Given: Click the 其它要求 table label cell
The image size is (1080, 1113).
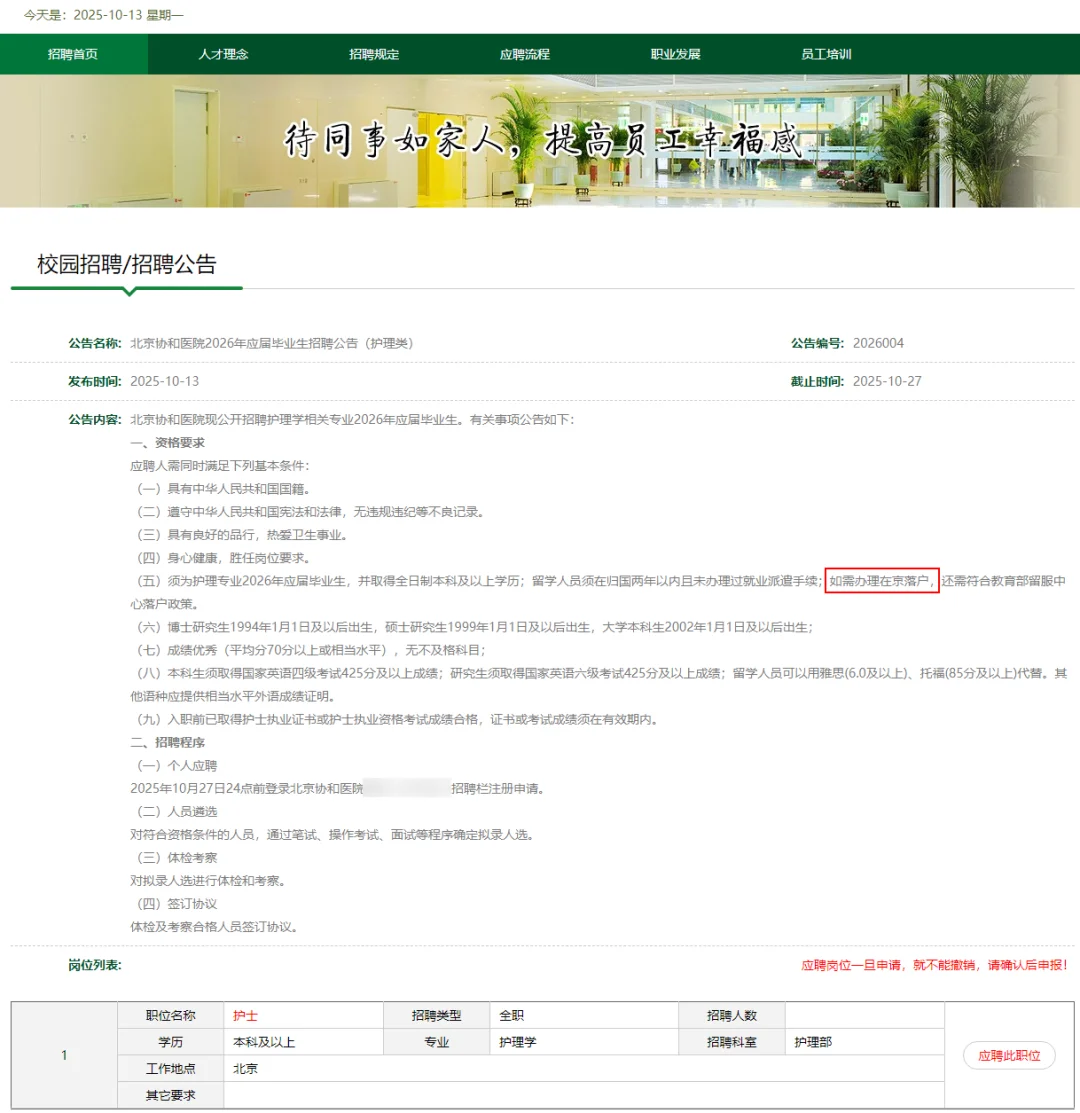Looking at the screenshot, I should point(170,1095).
